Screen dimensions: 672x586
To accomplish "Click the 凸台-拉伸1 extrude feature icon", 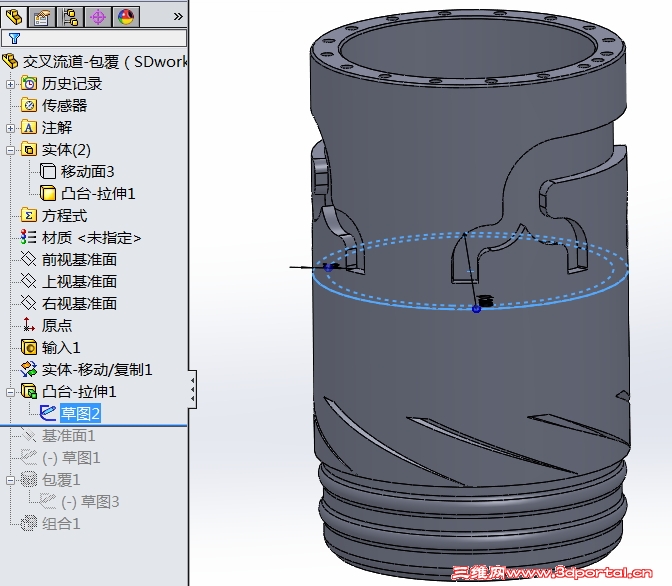I will click(29, 391).
